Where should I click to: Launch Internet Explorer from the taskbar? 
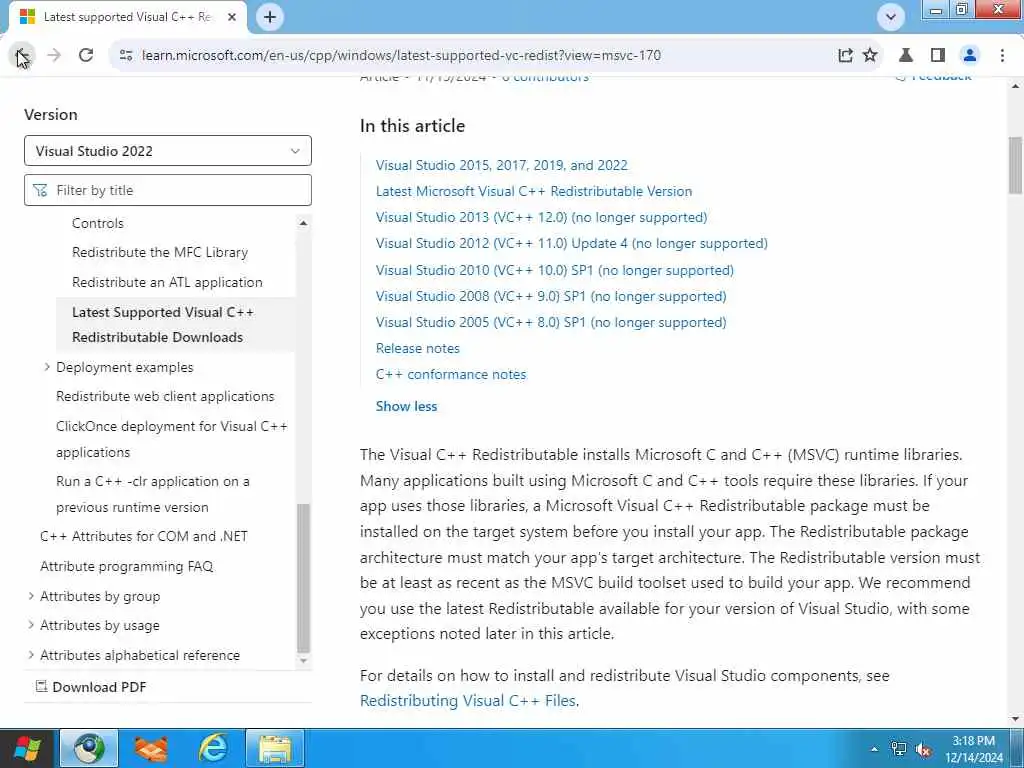point(213,748)
